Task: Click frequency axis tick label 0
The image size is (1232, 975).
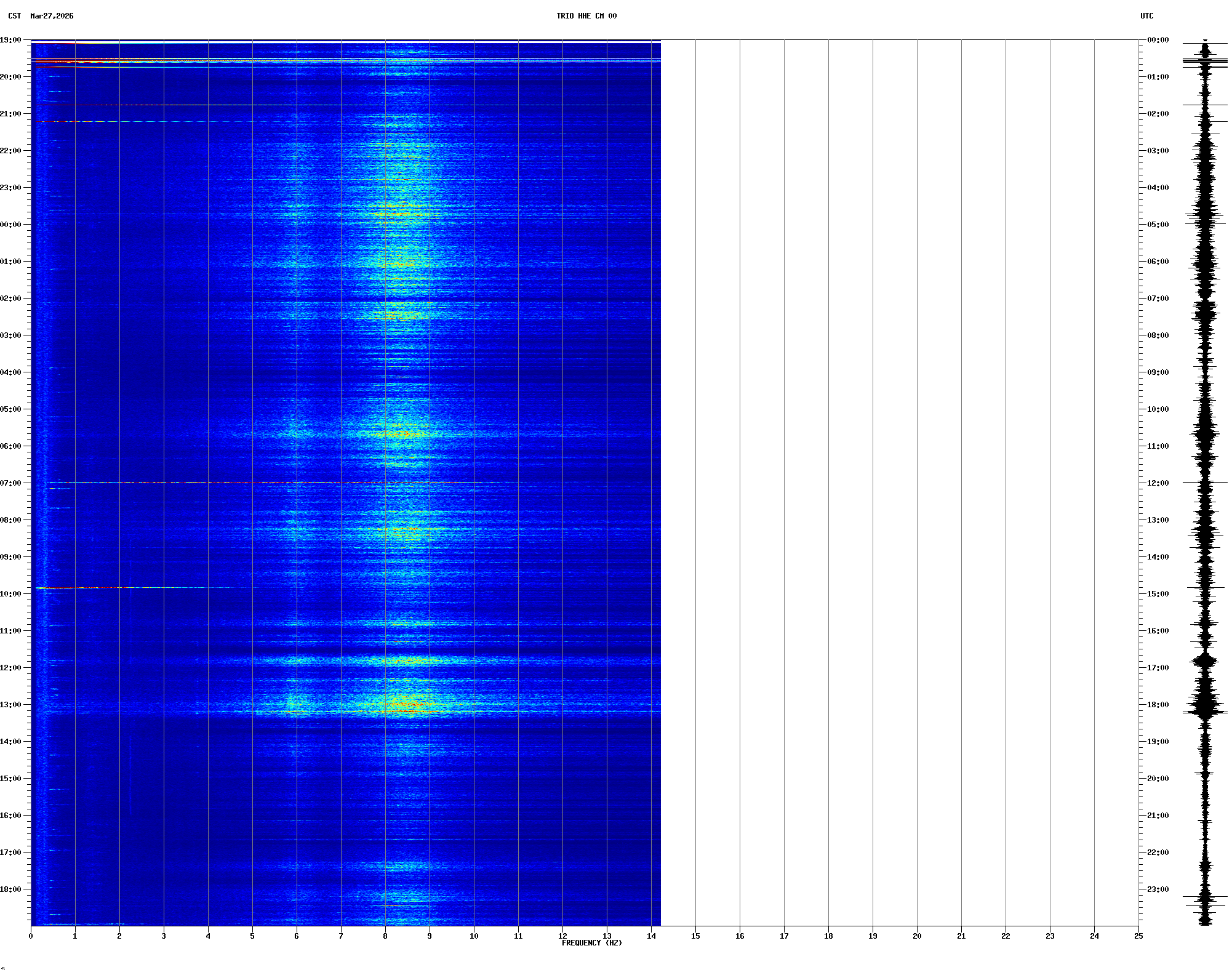Action: (31, 936)
